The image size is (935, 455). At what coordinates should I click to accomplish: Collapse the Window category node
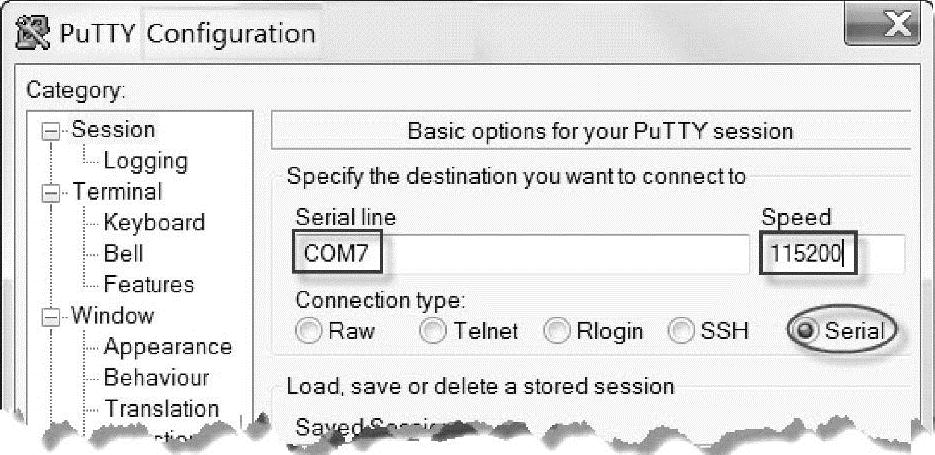[49, 317]
